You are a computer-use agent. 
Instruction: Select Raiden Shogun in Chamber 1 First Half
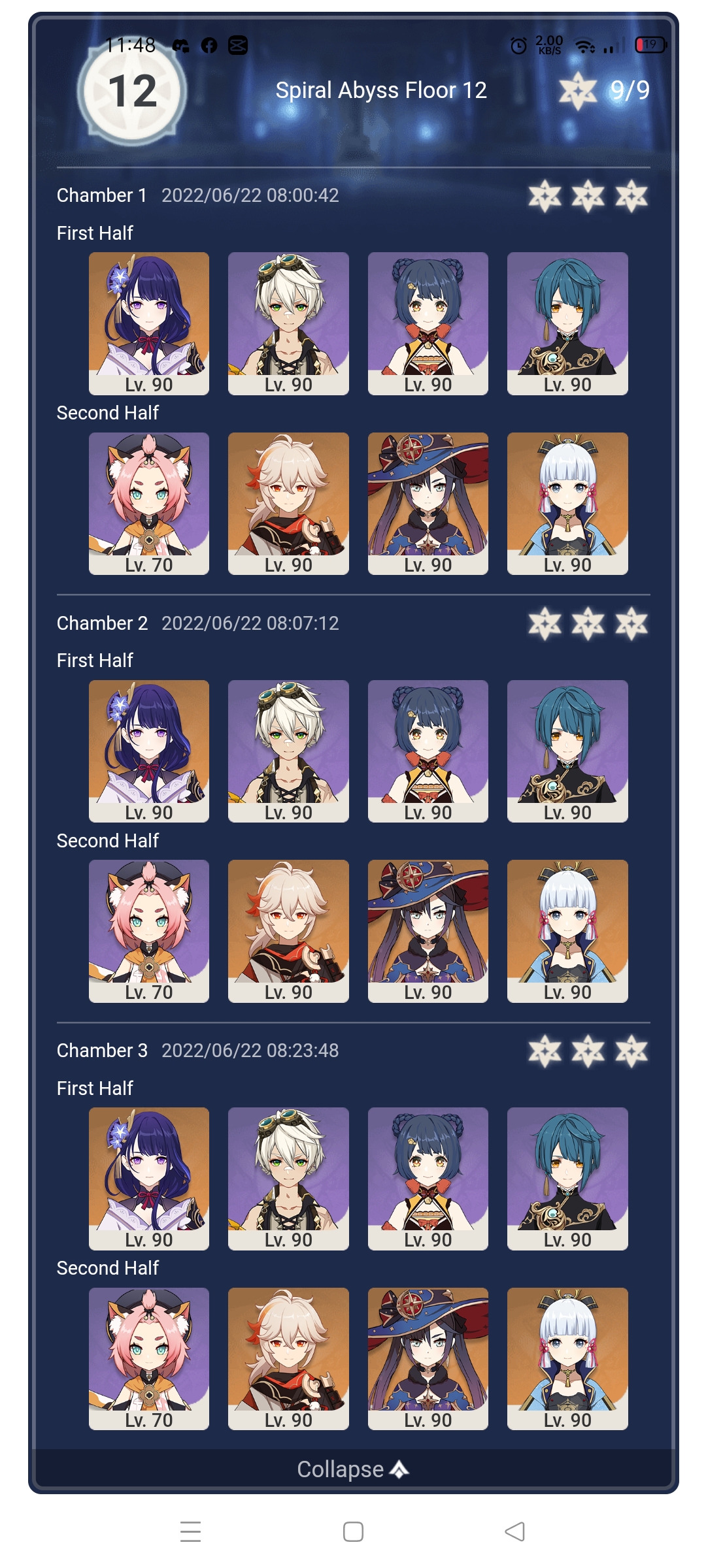(149, 323)
